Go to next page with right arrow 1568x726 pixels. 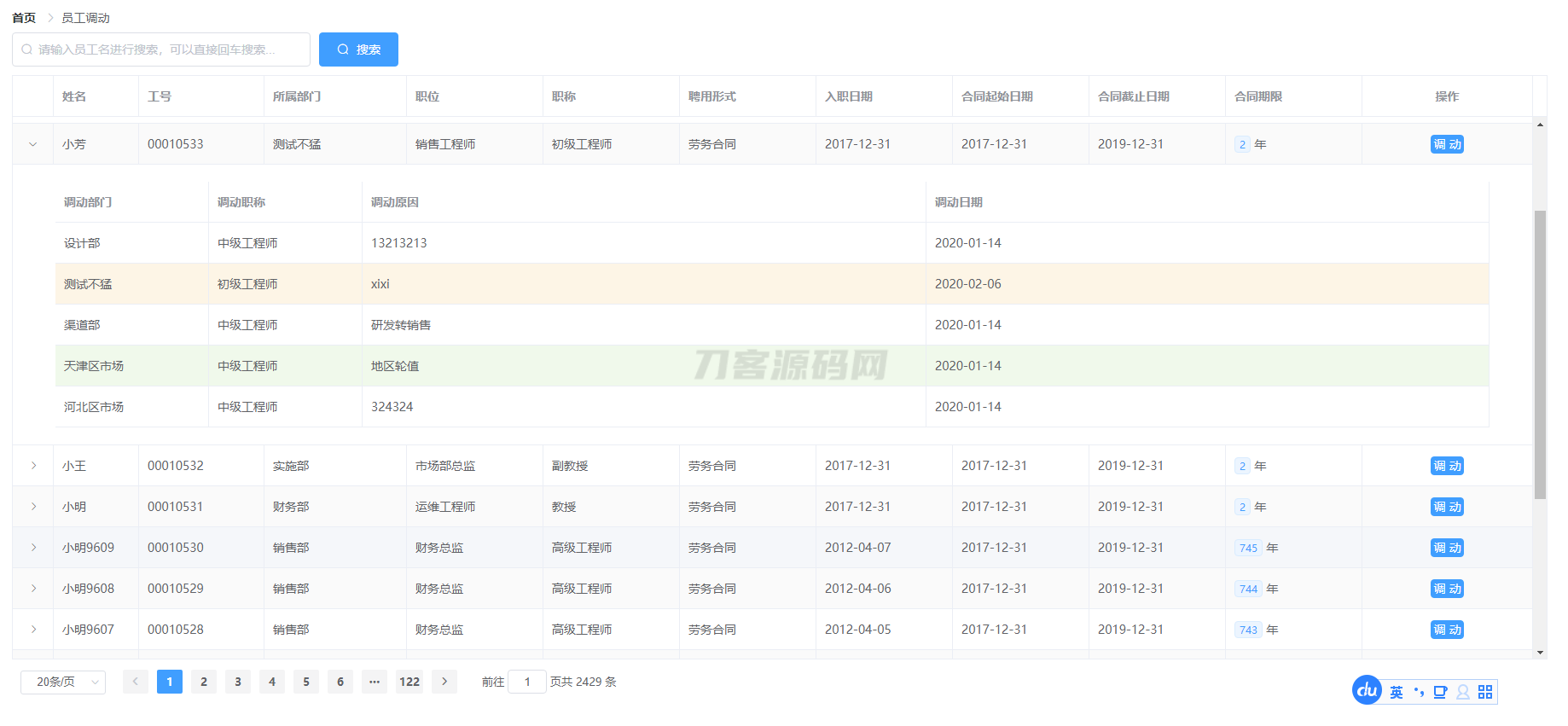coord(444,682)
